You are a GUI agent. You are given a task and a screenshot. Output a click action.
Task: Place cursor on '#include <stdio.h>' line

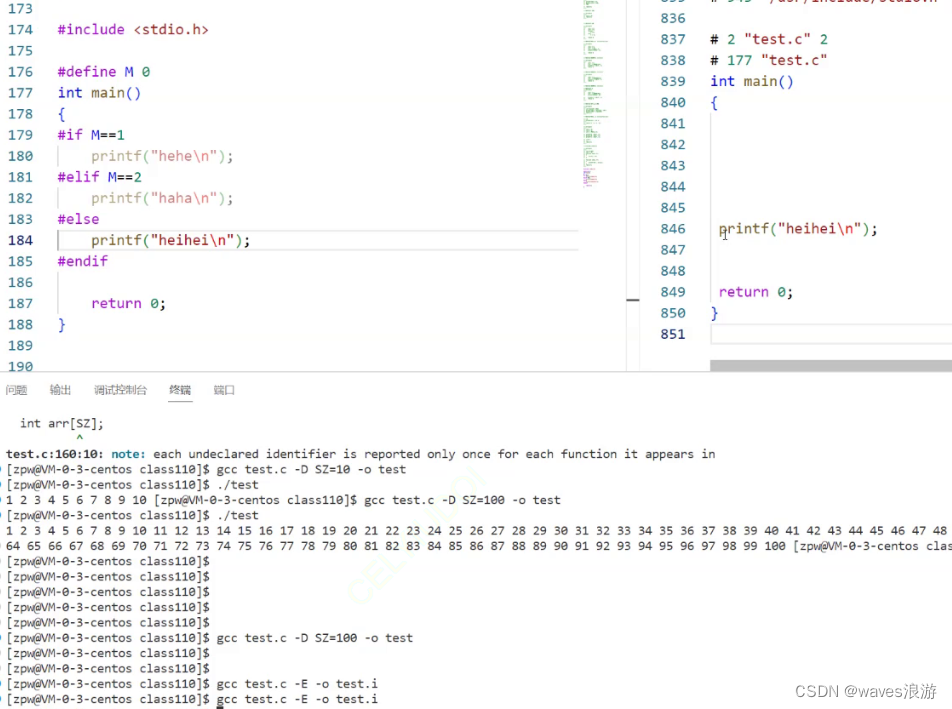click(x=133, y=30)
